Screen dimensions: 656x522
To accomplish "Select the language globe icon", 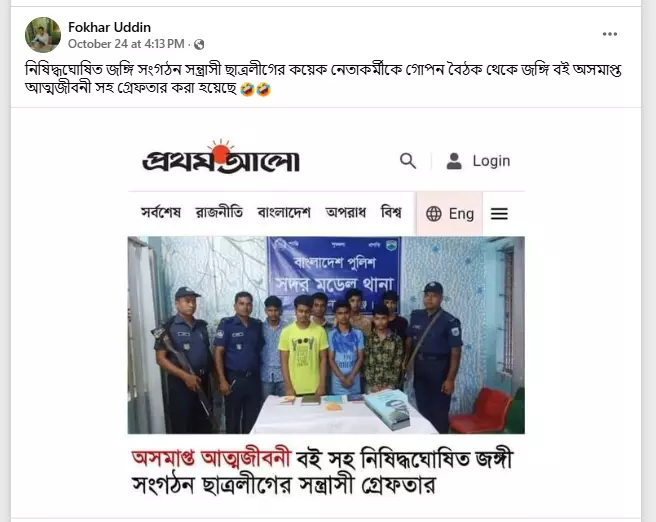I will (433, 214).
